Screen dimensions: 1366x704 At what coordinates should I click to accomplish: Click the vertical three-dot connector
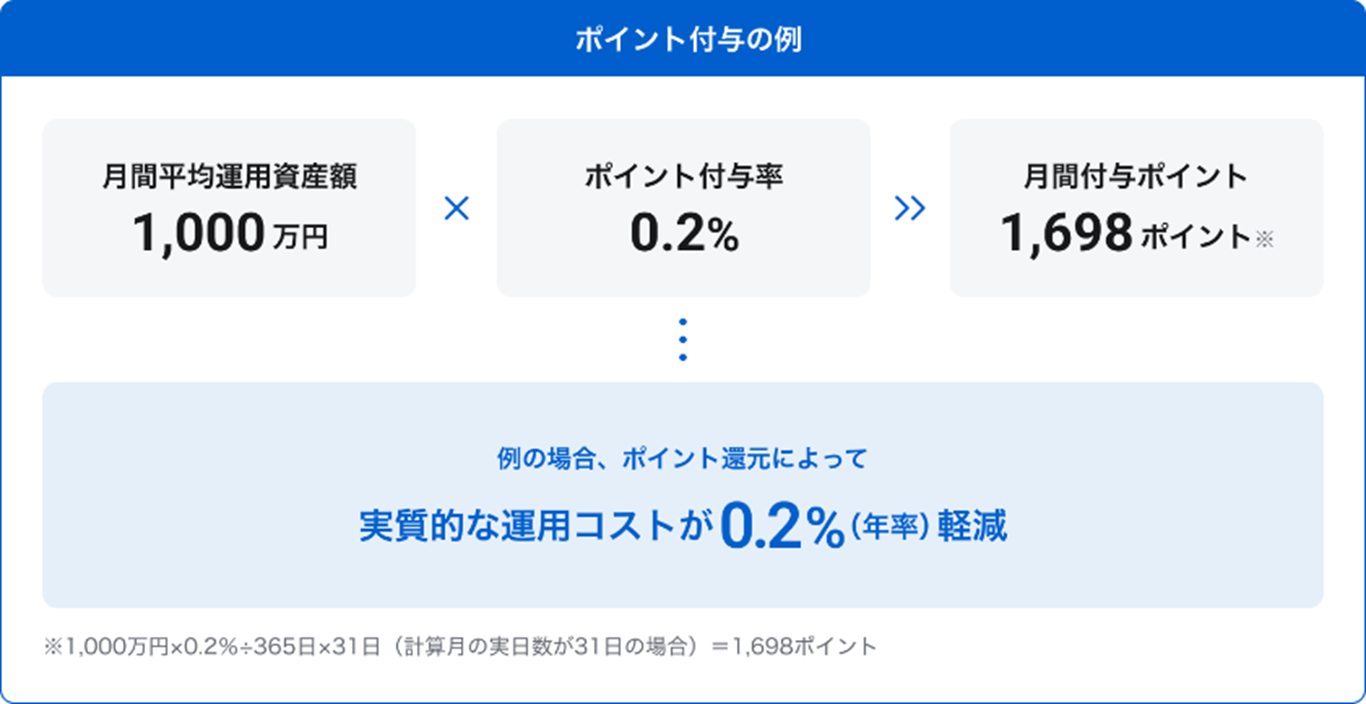coord(683,340)
